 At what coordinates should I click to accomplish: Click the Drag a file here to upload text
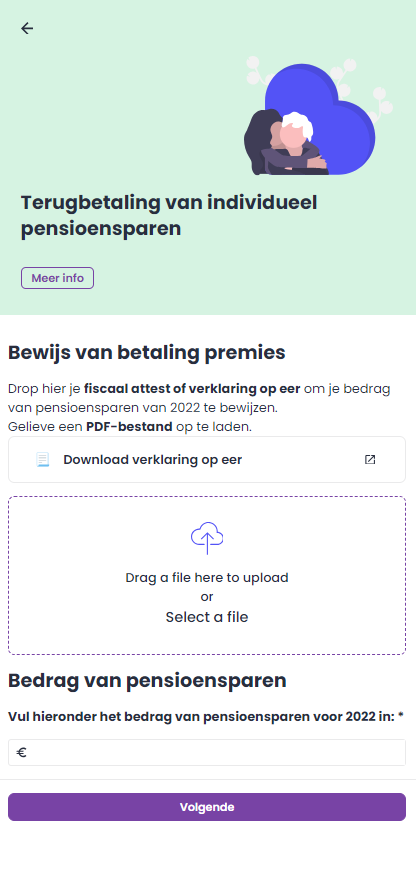pos(207,578)
